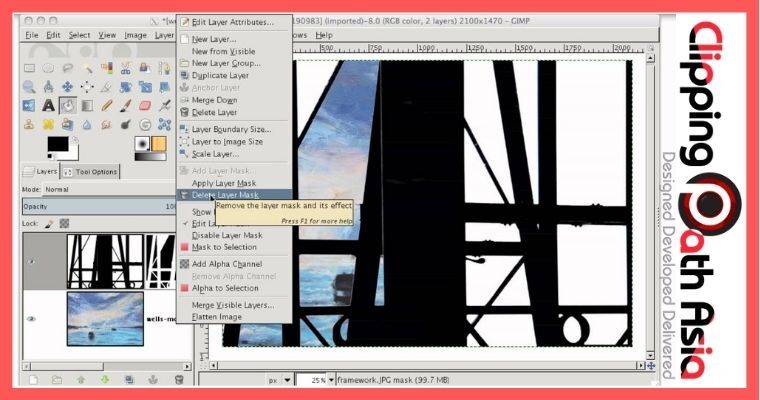Select the Ellipse Select tool
This screenshot has width=760, height=400.
pyautogui.click(x=48, y=68)
